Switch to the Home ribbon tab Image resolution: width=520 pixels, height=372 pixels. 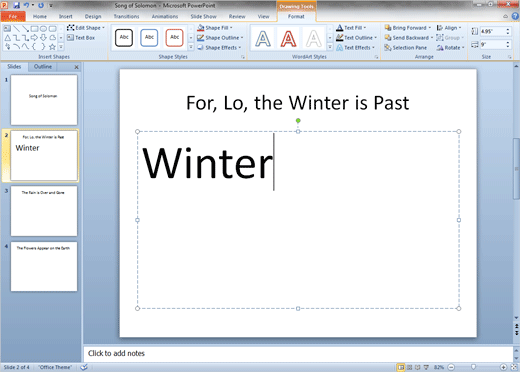pos(40,16)
